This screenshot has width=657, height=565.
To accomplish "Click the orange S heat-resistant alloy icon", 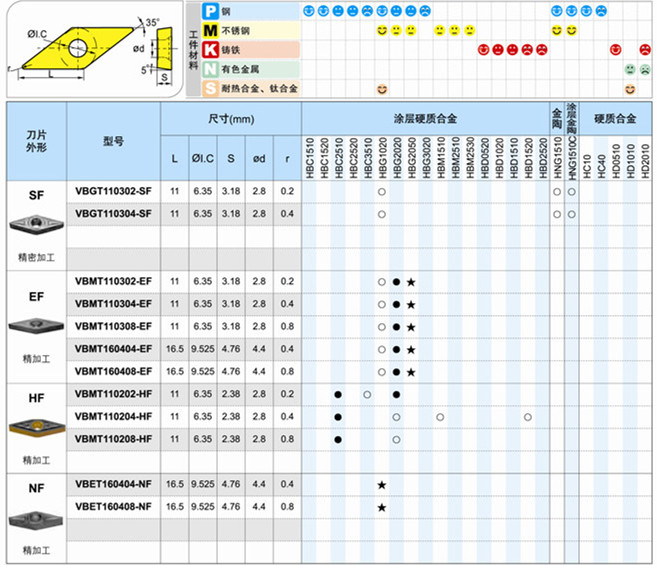I will 211,89.
